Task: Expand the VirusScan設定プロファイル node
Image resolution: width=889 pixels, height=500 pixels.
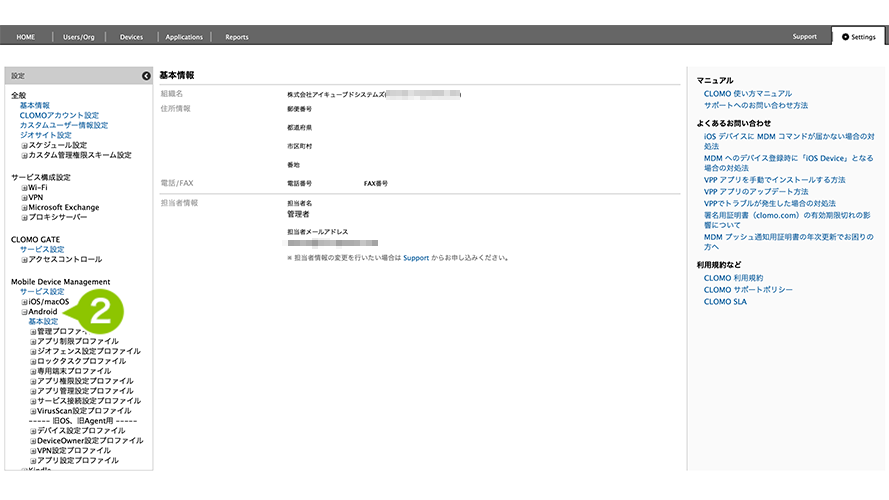Action: click(33, 411)
